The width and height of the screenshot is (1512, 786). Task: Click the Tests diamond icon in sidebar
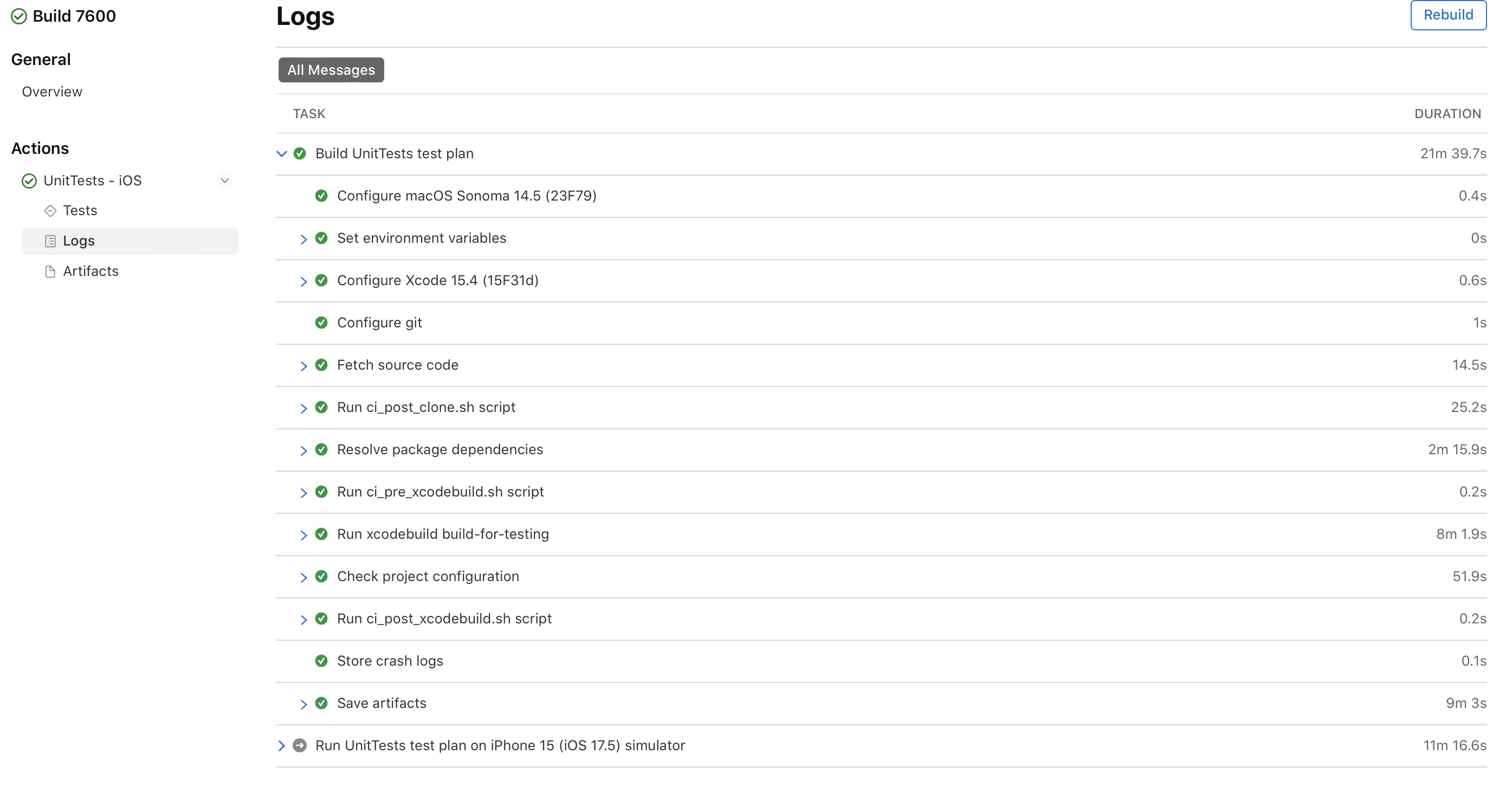[50, 211]
